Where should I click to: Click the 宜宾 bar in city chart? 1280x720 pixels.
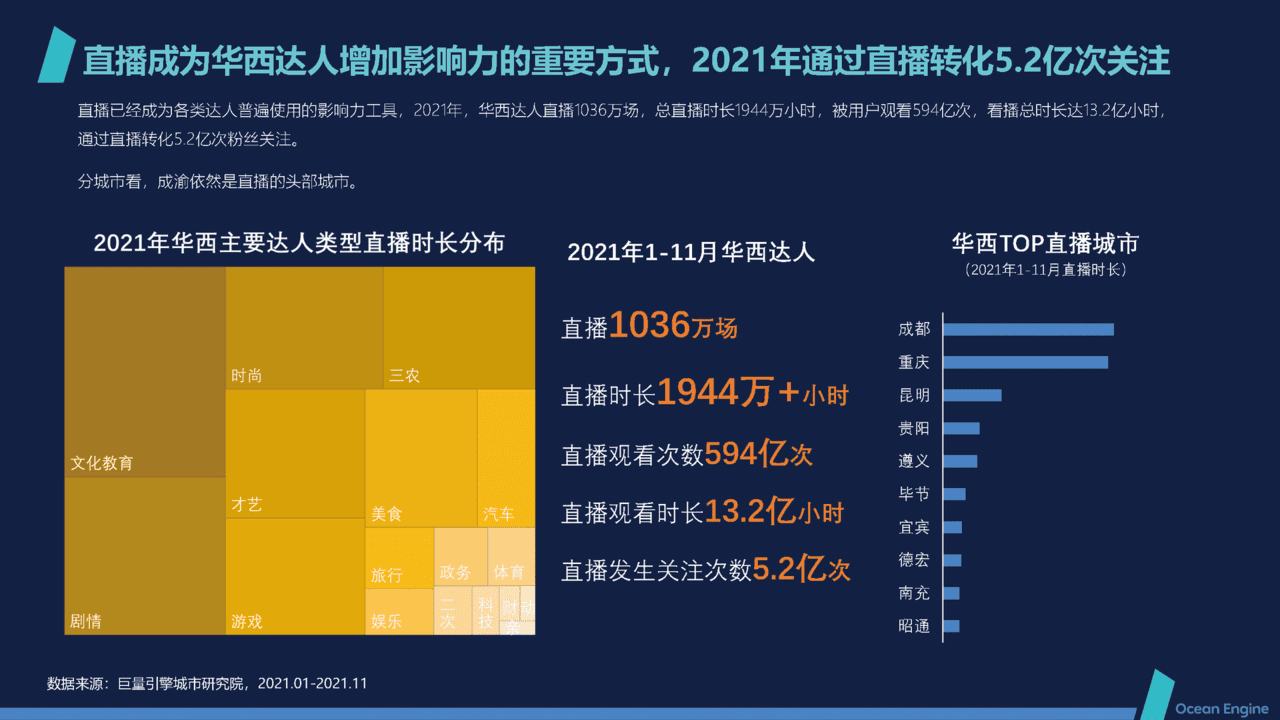[x=953, y=527]
